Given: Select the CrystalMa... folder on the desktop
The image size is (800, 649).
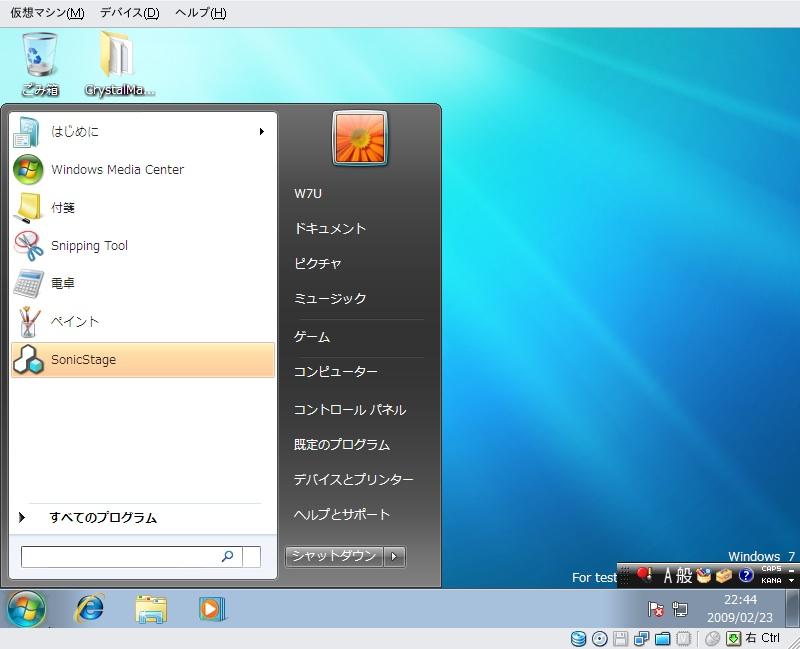Looking at the screenshot, I should (x=118, y=64).
